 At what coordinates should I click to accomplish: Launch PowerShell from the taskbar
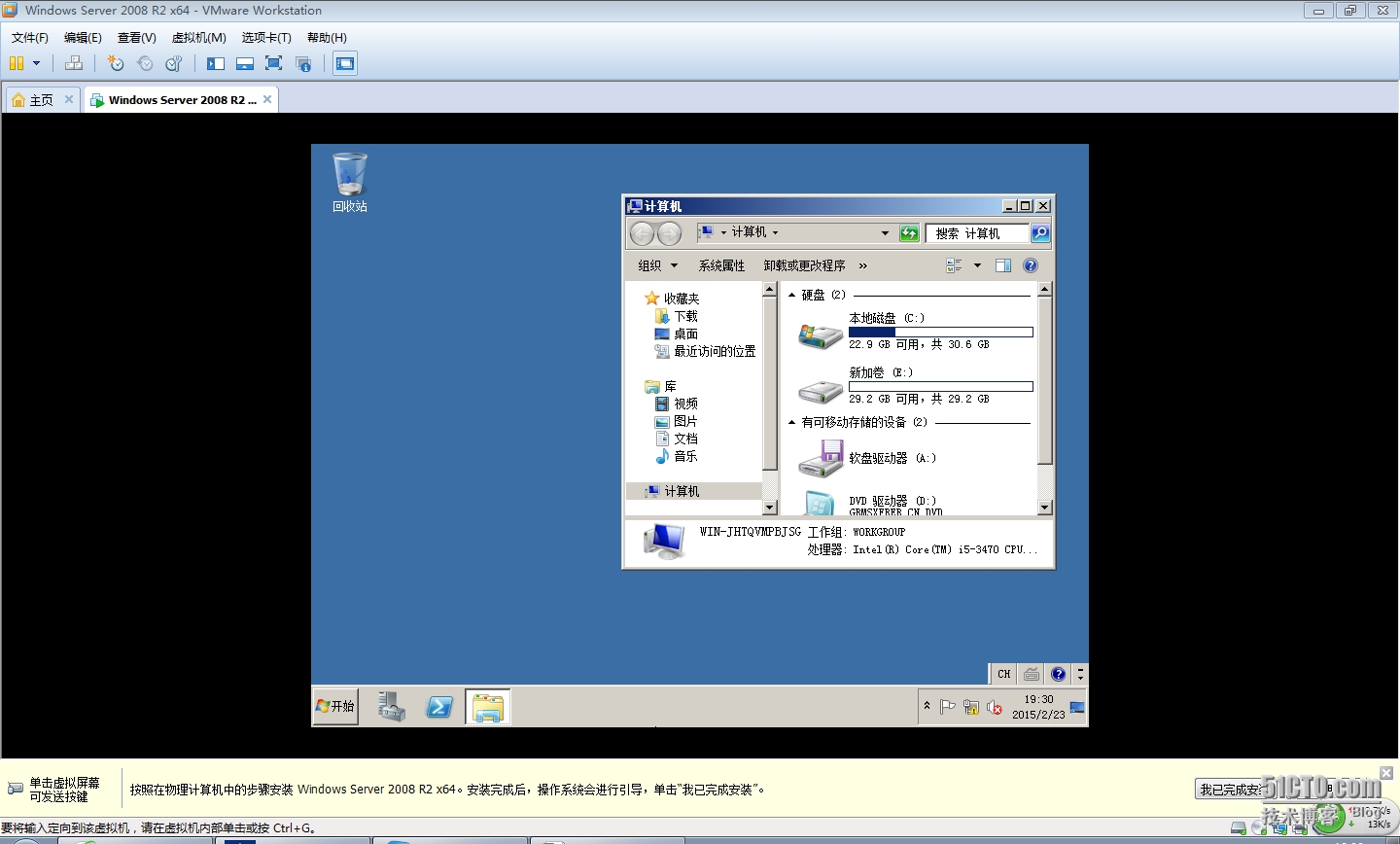coord(439,707)
